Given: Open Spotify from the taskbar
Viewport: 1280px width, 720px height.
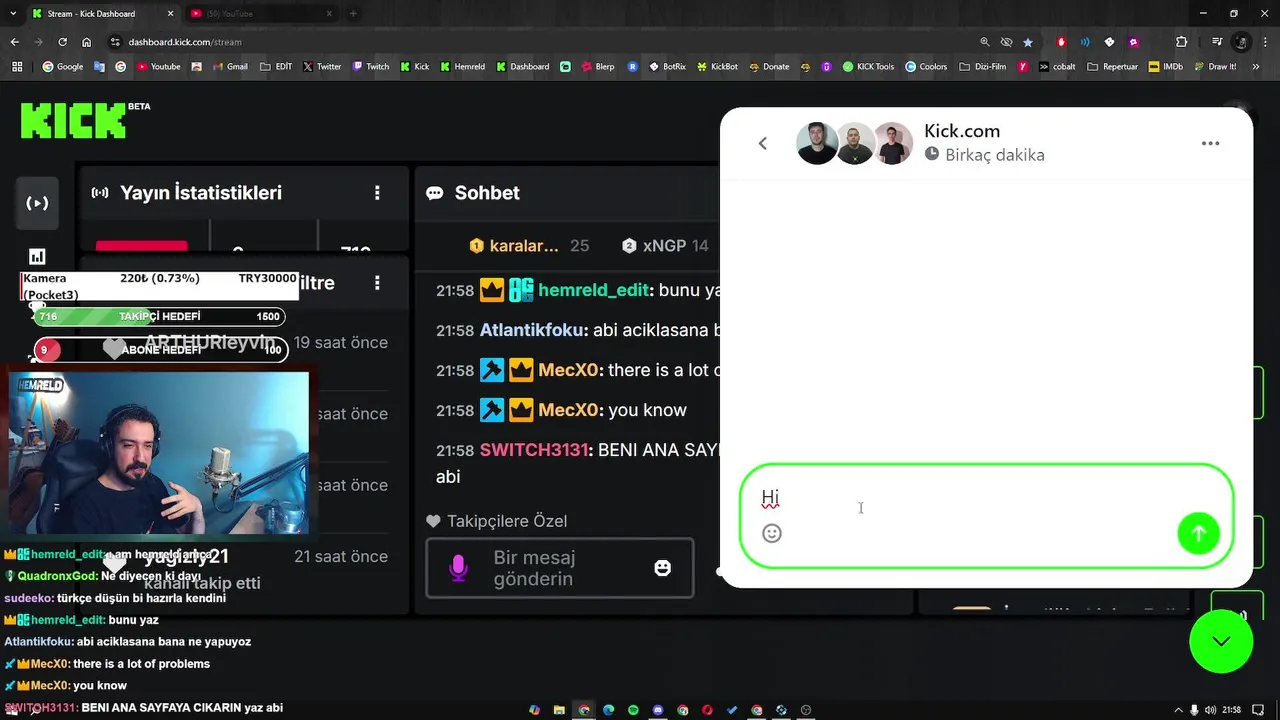Looking at the screenshot, I should coord(633,710).
